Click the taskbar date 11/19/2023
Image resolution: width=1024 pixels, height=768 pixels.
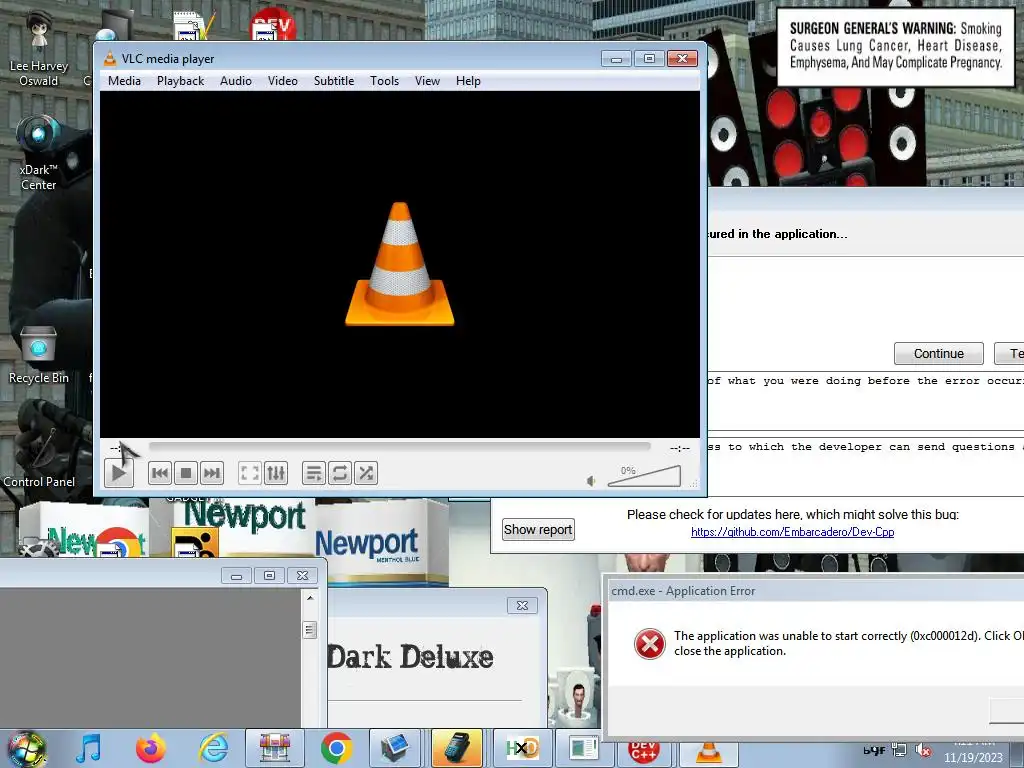pos(973,758)
